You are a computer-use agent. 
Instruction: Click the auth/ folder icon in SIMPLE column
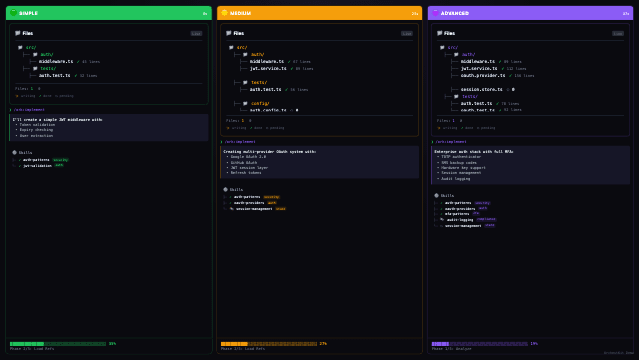point(35,54)
